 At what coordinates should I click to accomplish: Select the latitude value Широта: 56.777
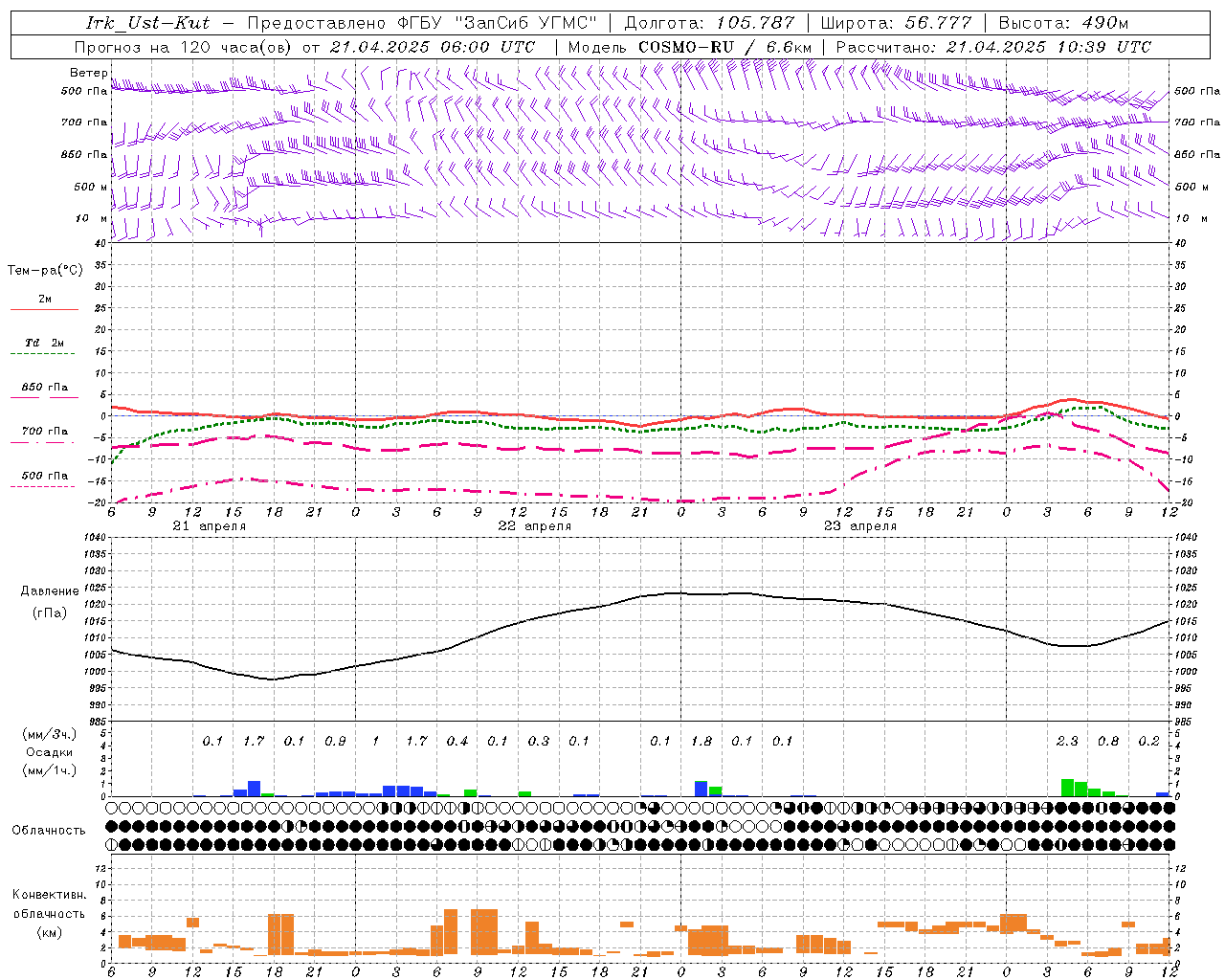click(897, 23)
